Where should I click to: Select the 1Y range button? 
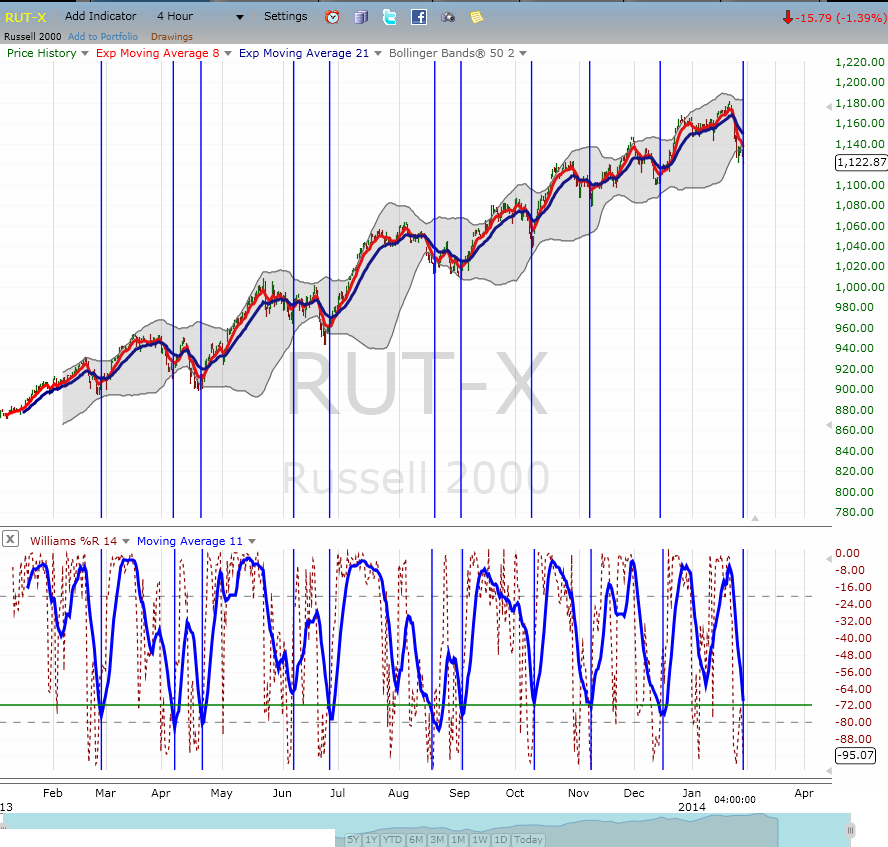371,840
